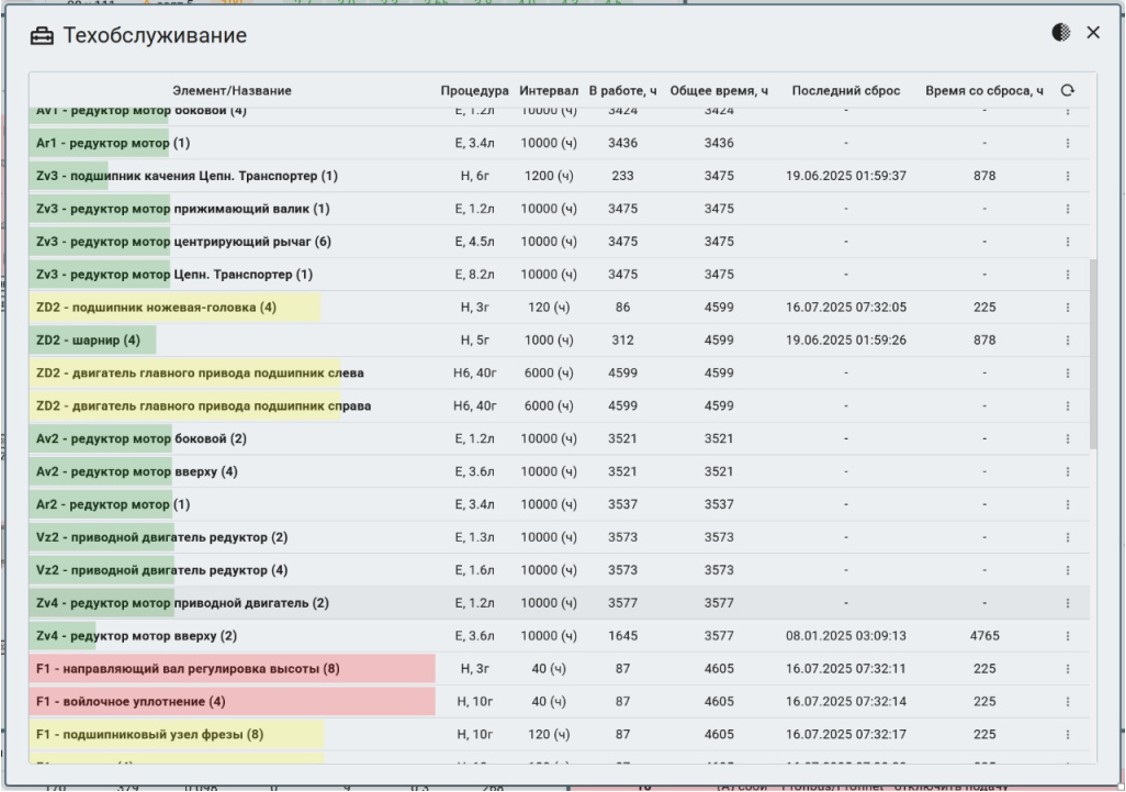Close the Техобслуживание dialog

pyautogui.click(x=1093, y=33)
